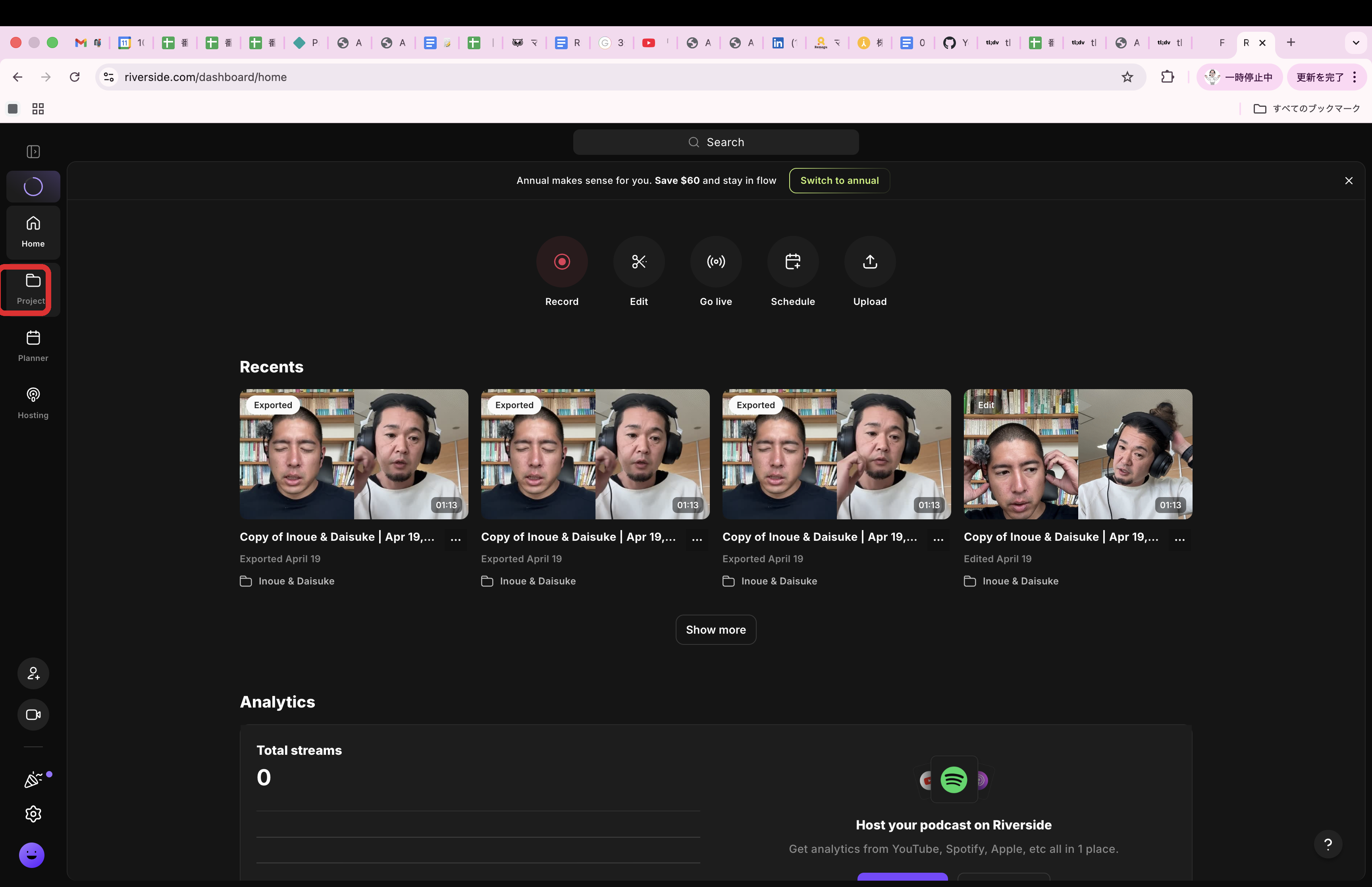Viewport: 1372px width, 887px height.
Task: Switch to the GitHub tab
Action: coord(956,42)
